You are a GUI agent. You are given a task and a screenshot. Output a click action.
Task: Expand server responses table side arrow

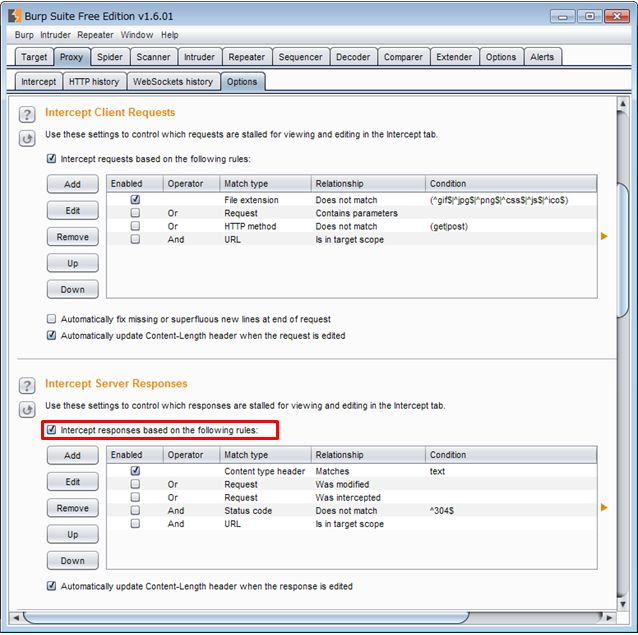(x=604, y=507)
